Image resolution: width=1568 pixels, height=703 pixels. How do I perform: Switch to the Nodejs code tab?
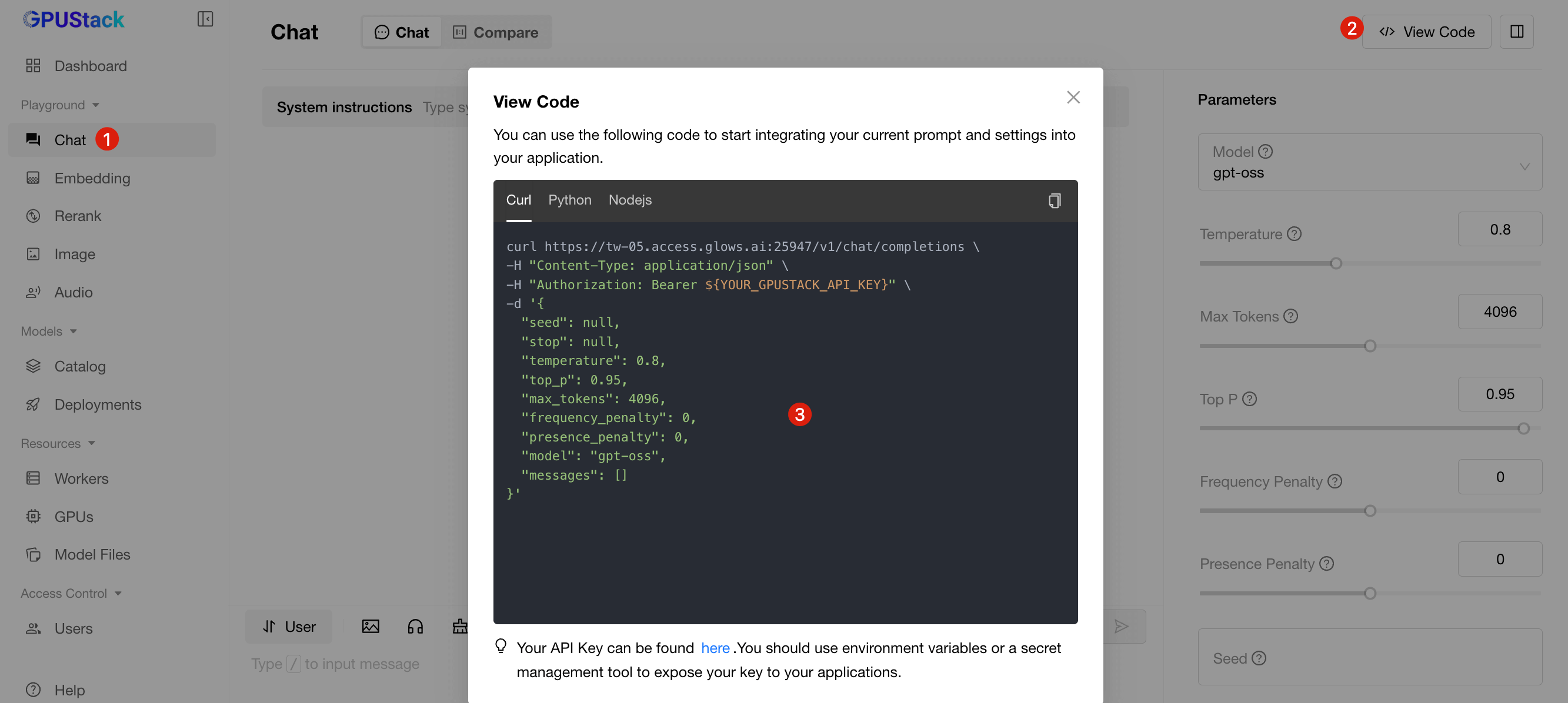(630, 200)
